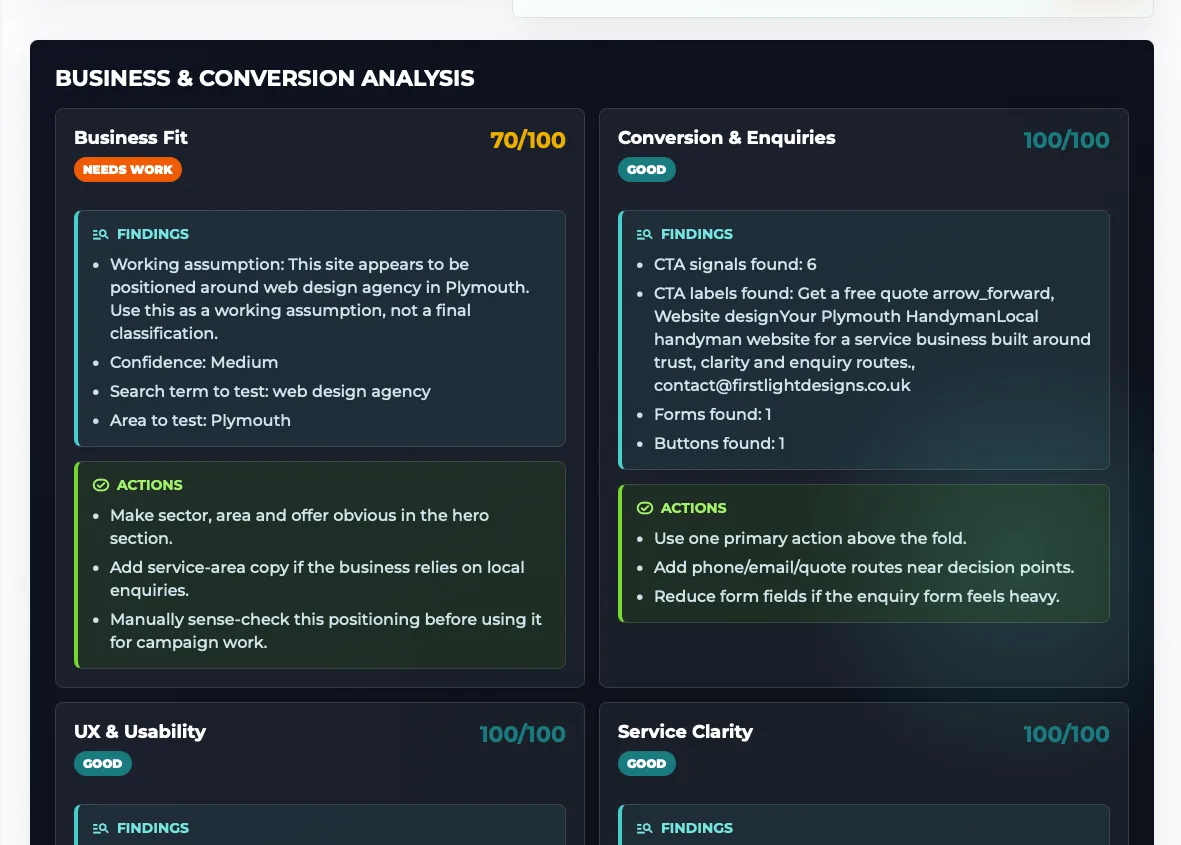The image size is (1181, 845).
Task: Click the Business & Conversion Analysis heading
Action: [265, 78]
